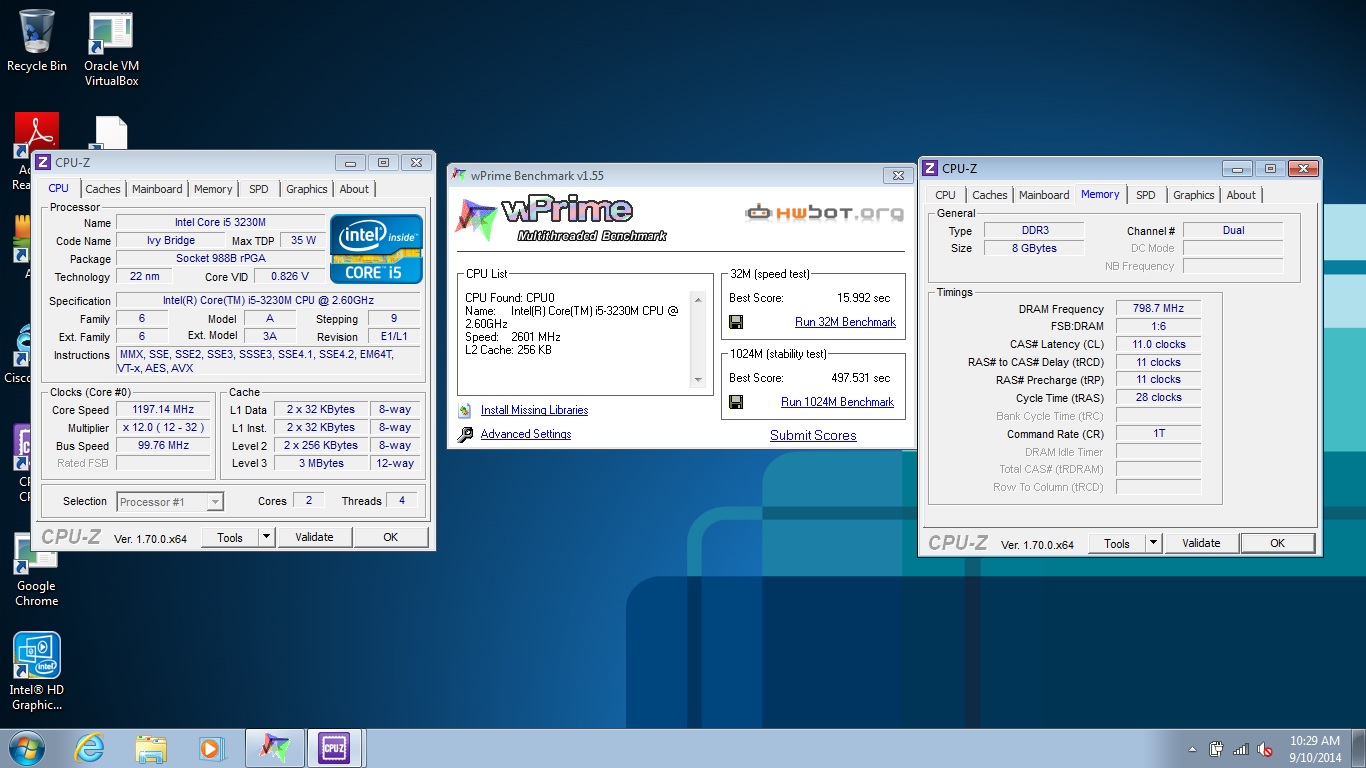Open Windows Explorer folder taskbar icon
Viewport: 1366px width, 768px height.
[151, 748]
